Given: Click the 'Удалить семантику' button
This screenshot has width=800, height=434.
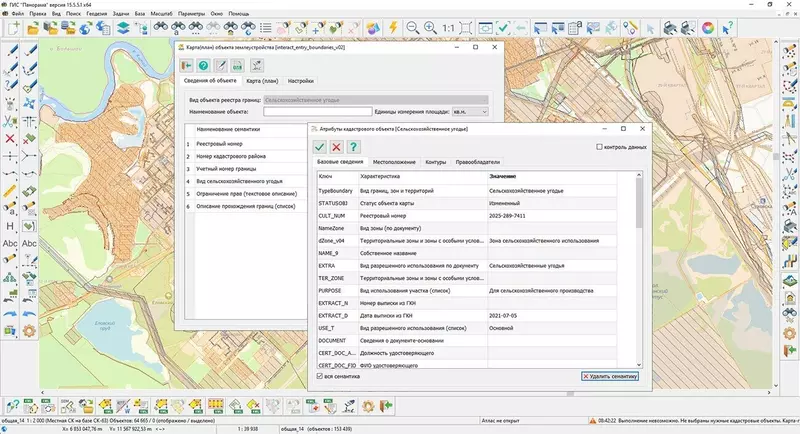Looking at the screenshot, I should pos(608,376).
